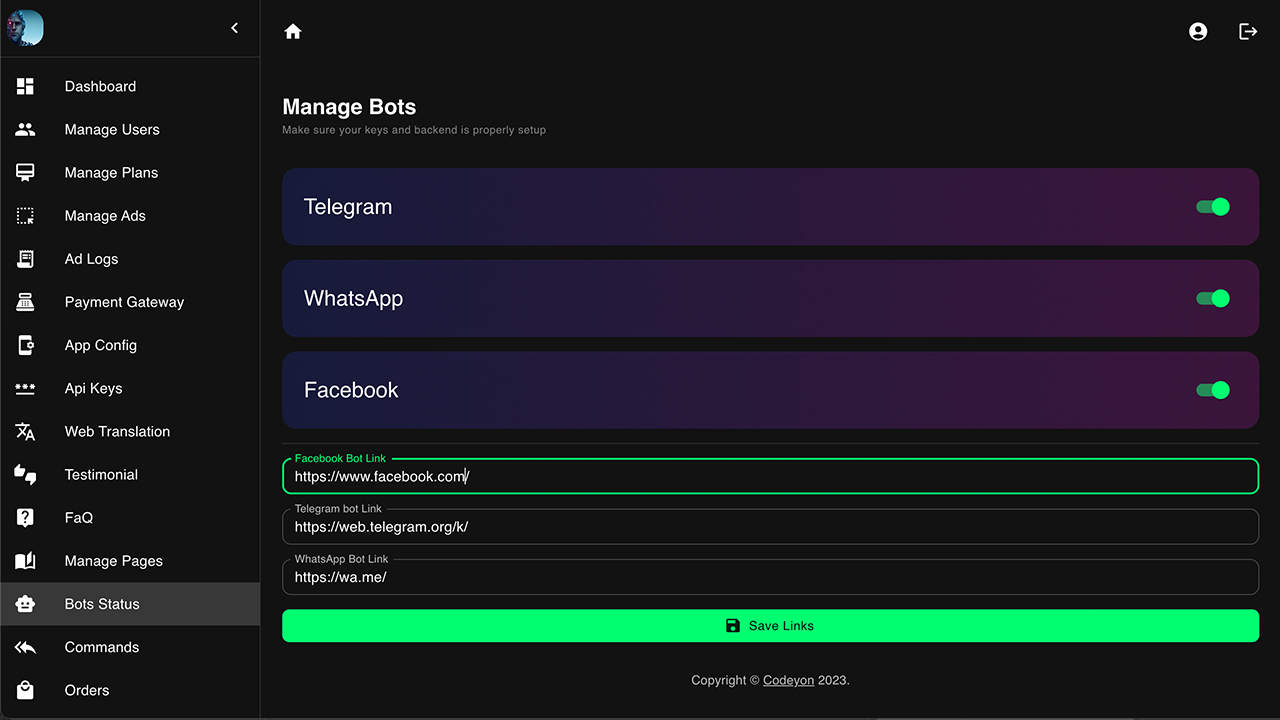1280x720 pixels.
Task: Open the Api Keys menu item
Action: (x=130, y=388)
